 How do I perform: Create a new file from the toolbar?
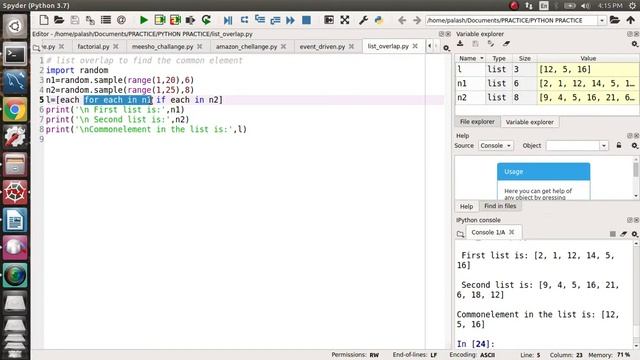(44, 20)
